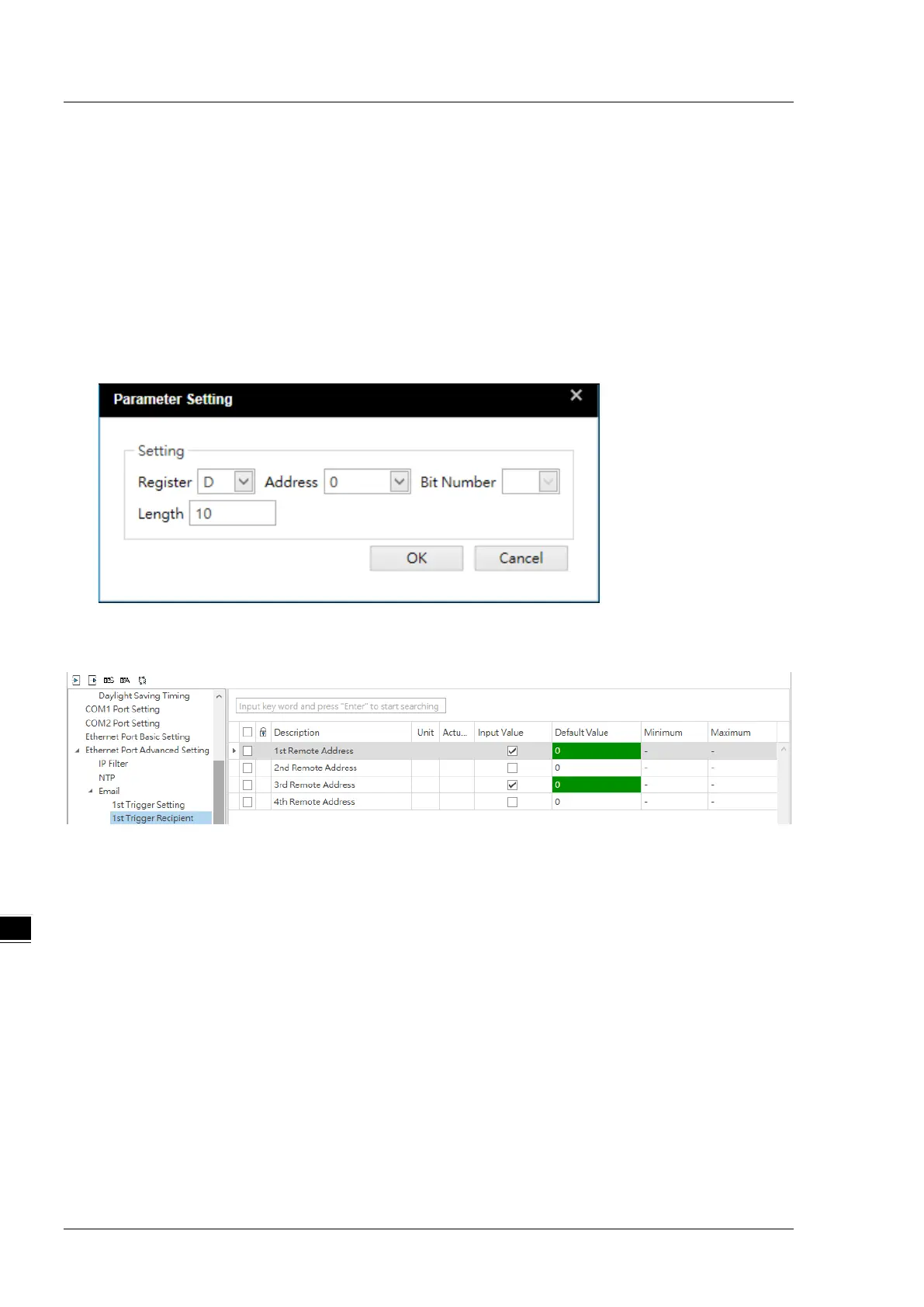Click the Cancel button in dialog

pos(521,558)
